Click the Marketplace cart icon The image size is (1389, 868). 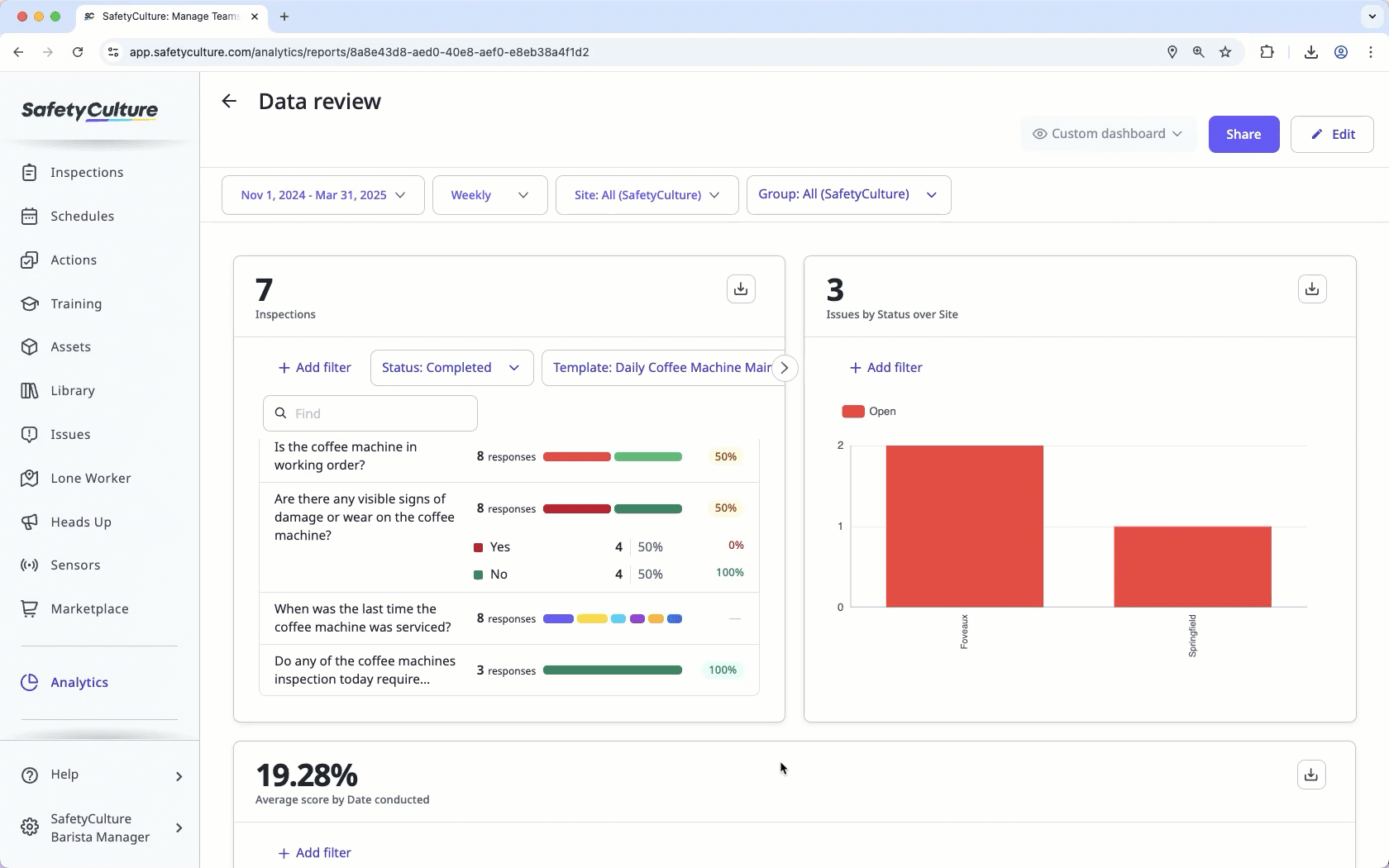click(x=30, y=608)
